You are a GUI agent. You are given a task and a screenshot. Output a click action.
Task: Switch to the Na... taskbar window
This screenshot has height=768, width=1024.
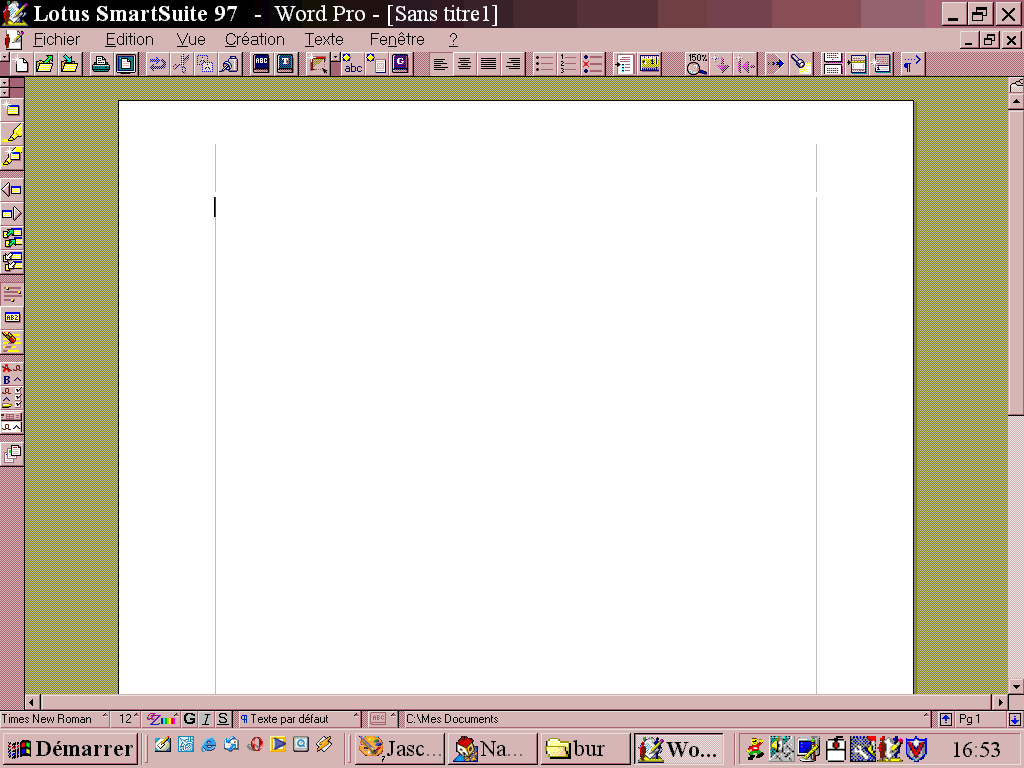492,748
